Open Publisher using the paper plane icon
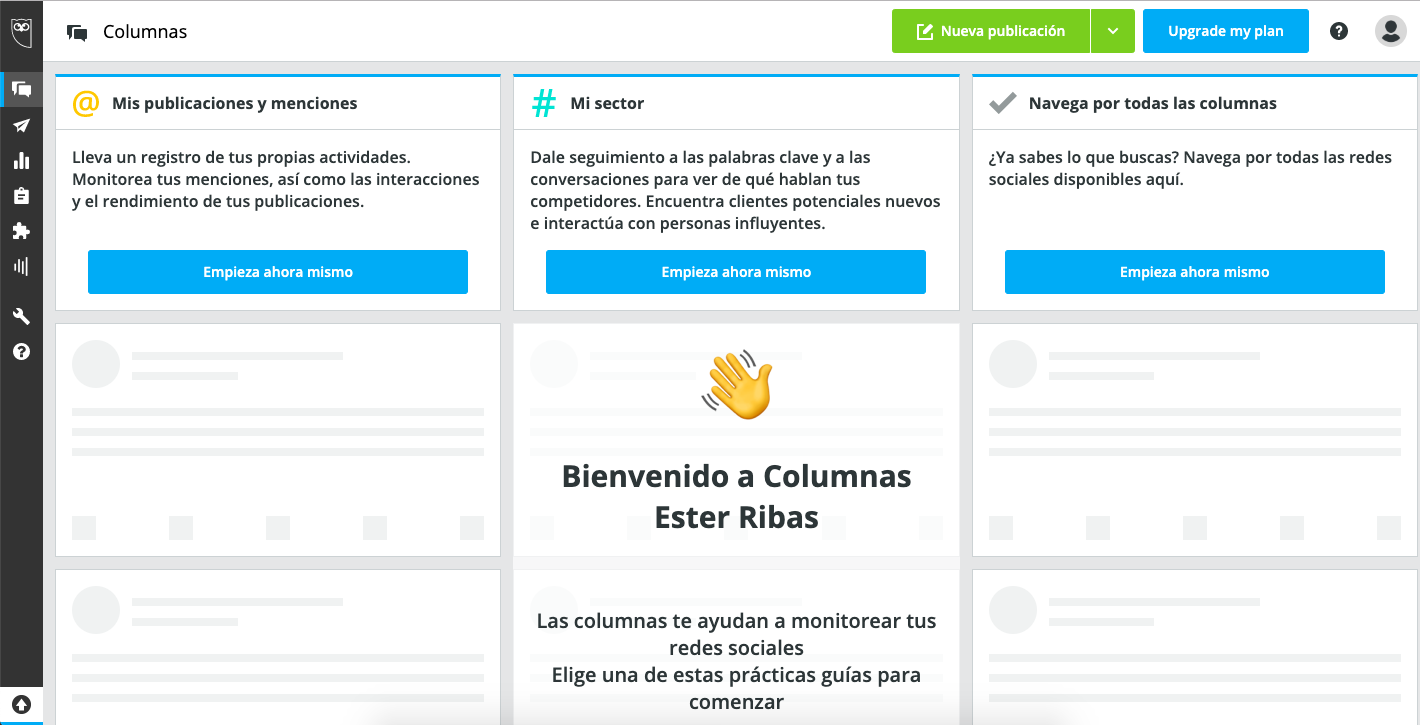This screenshot has height=725, width=1420. point(22,125)
